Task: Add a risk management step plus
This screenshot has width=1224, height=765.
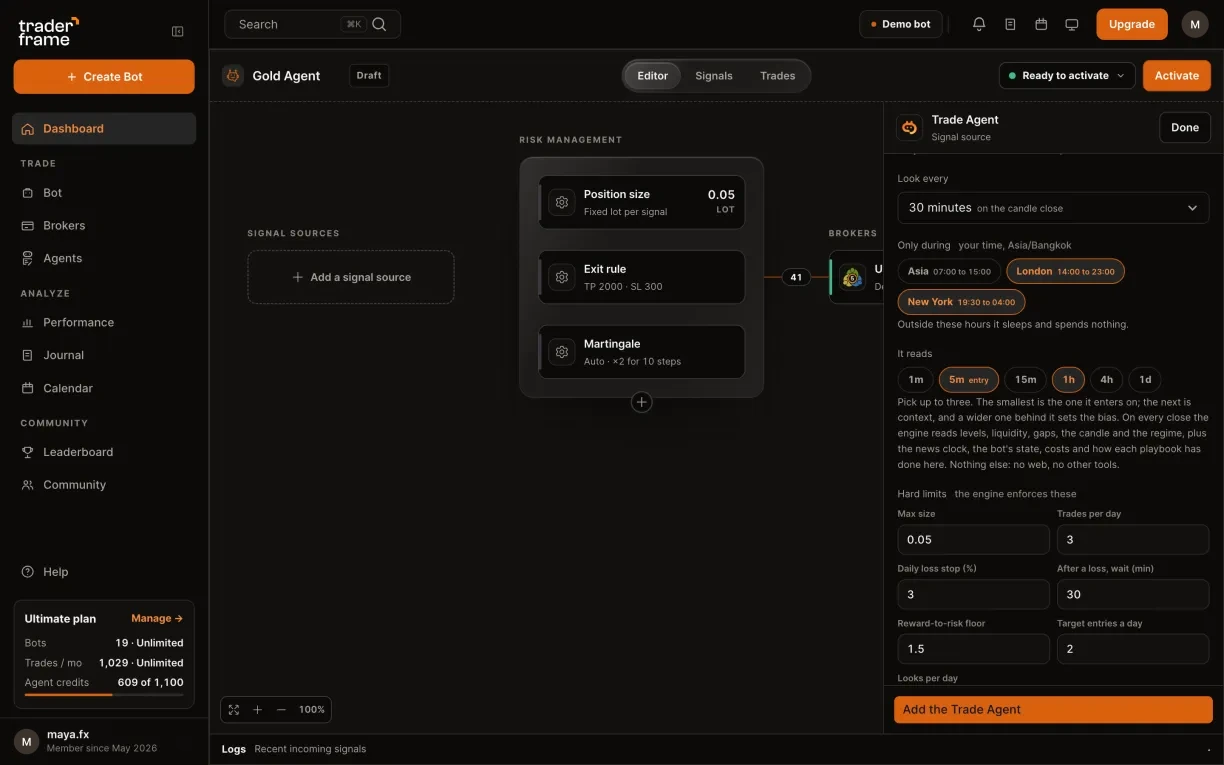Action: [x=642, y=402]
